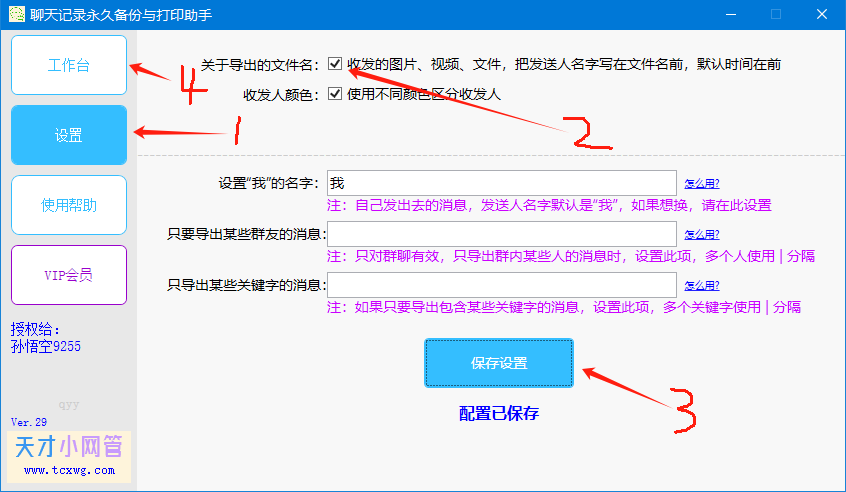Open the 工作台 workbench tab
The height and width of the screenshot is (492, 846).
[69, 65]
